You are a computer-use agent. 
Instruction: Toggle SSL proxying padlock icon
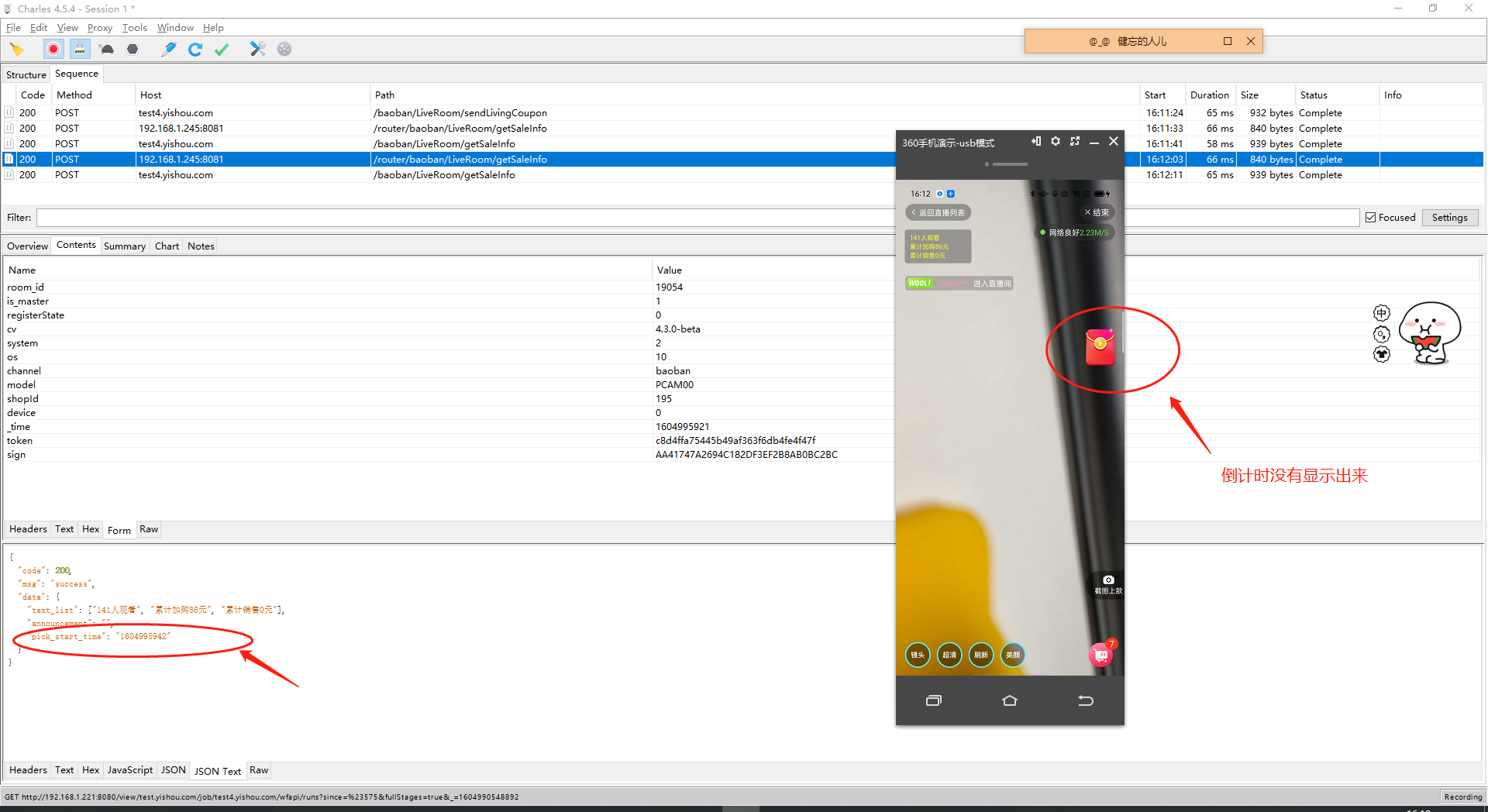click(80, 50)
